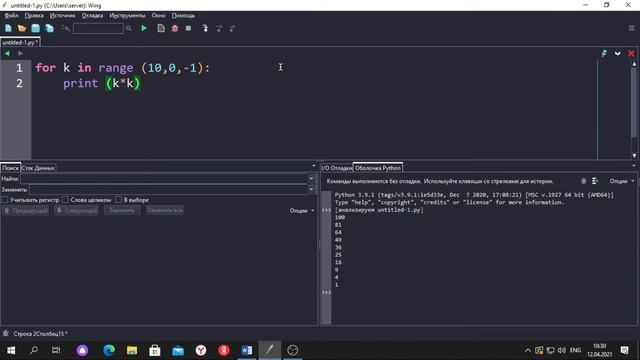Go back with the green left arrow
Screen dimensions: 640x360
pos(7,53)
